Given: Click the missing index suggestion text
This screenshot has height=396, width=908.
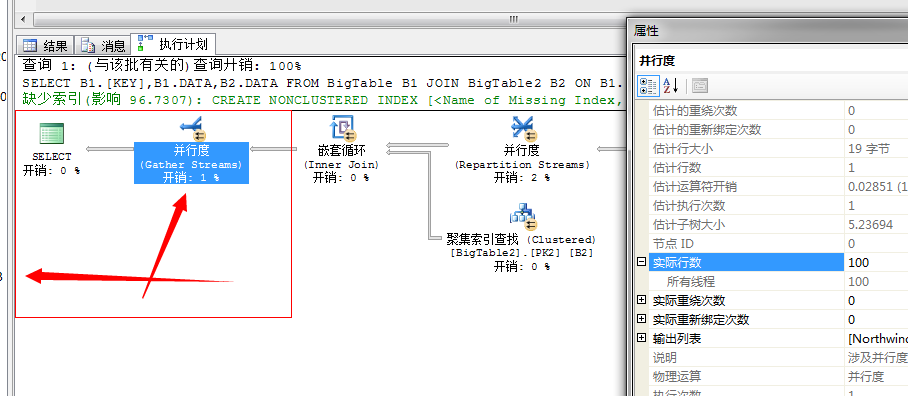Looking at the screenshot, I should point(323,100).
